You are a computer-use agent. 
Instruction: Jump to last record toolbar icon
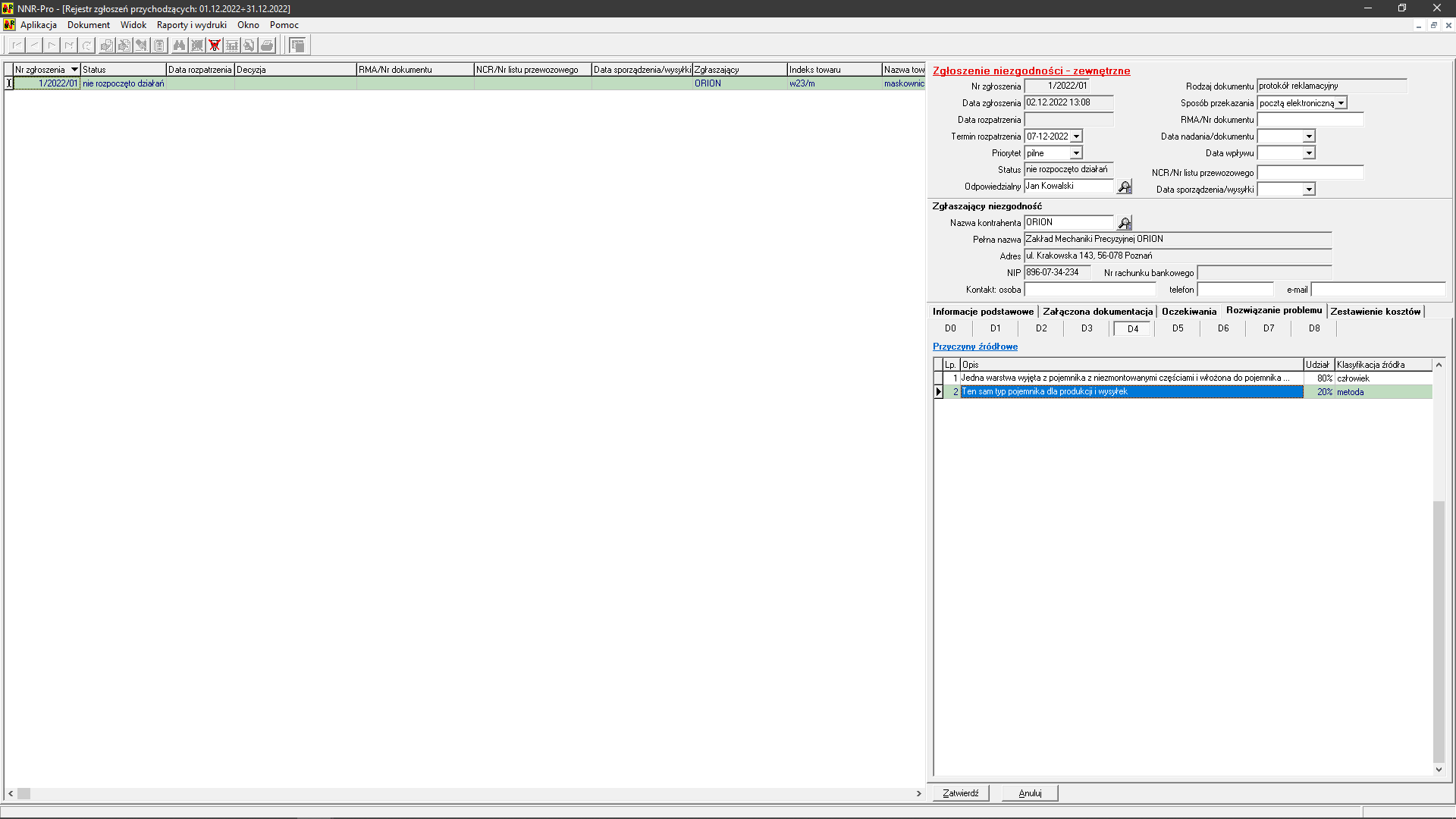pyautogui.click(x=69, y=45)
